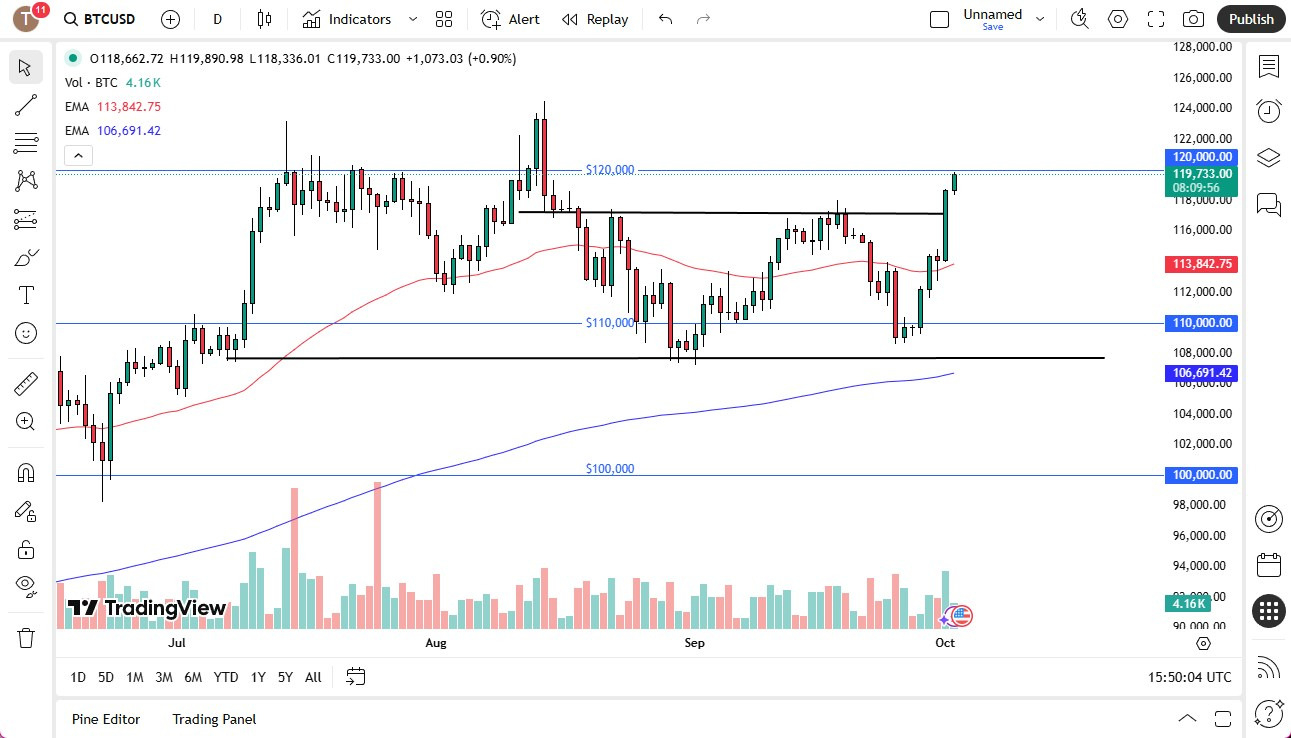This screenshot has width=1291, height=738.
Task: Select the Text annotation tool
Action: click(25, 294)
